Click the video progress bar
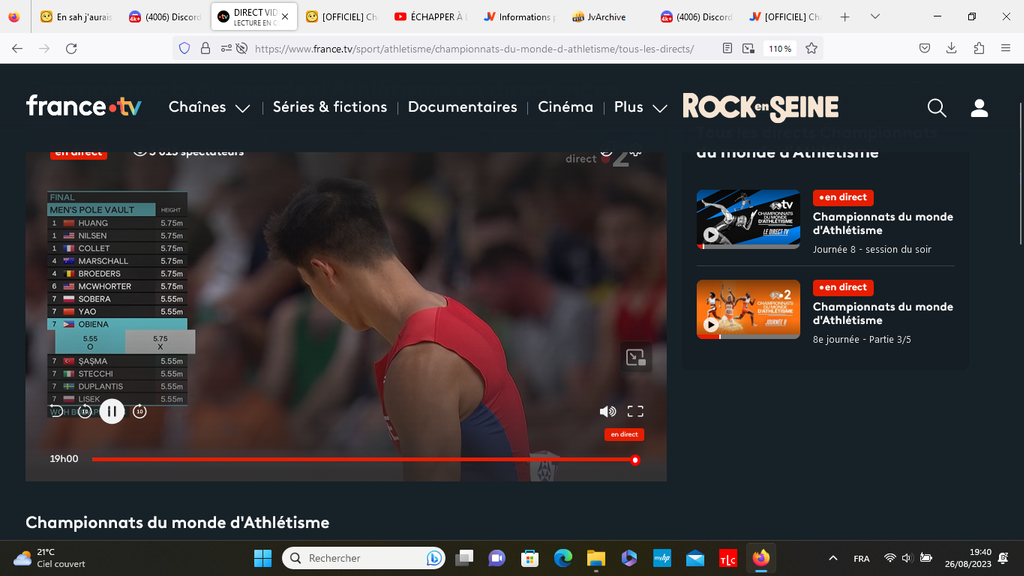1024x576 pixels. [x=363, y=460]
